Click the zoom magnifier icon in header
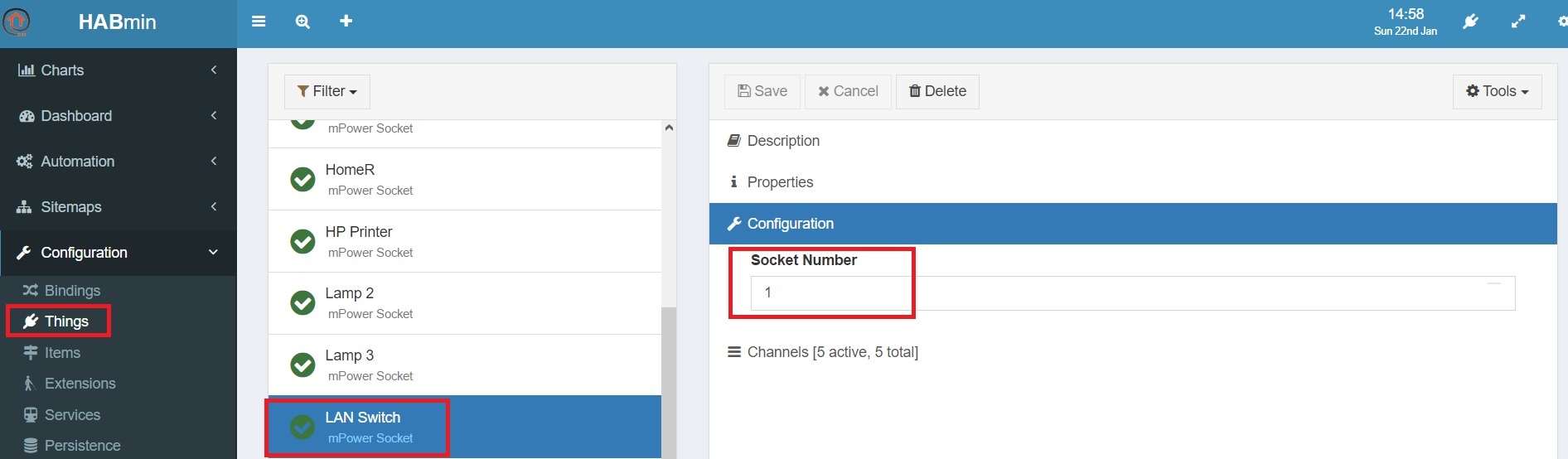The image size is (1568, 459). 302,22
